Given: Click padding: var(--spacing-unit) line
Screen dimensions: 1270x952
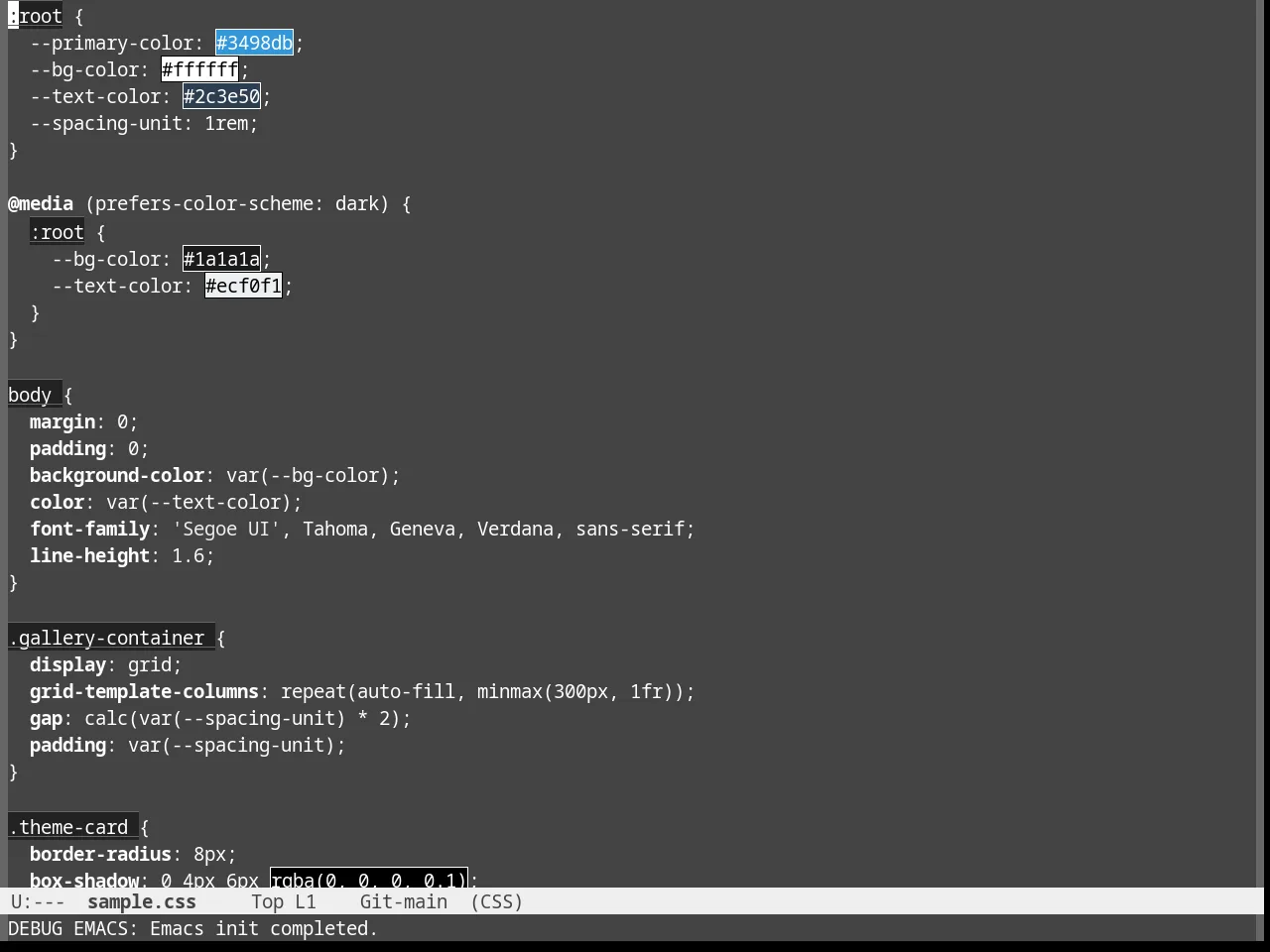Looking at the screenshot, I should (x=188, y=745).
